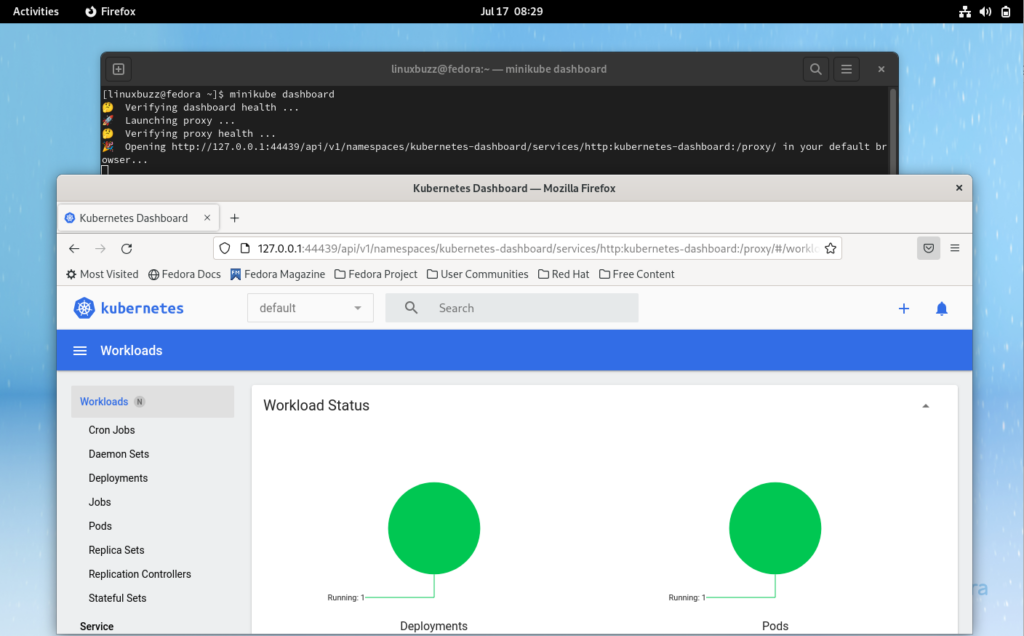The width and height of the screenshot is (1024, 636).
Task: Create new resource with plus icon
Action: [x=904, y=308]
